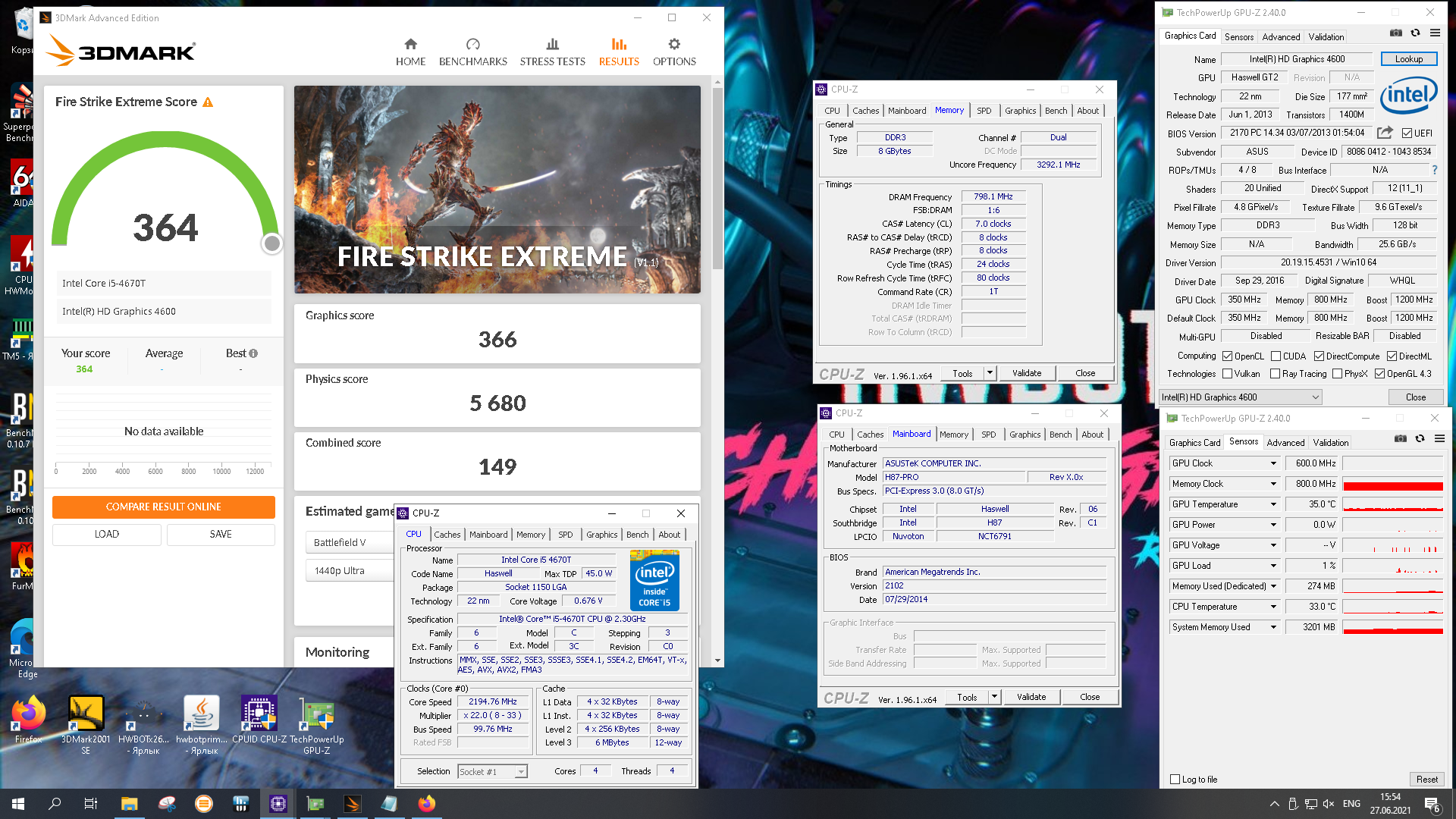Click the BIOS export share icon in GPU-Z
Image resolution: width=1456 pixels, height=819 pixels.
[1385, 133]
